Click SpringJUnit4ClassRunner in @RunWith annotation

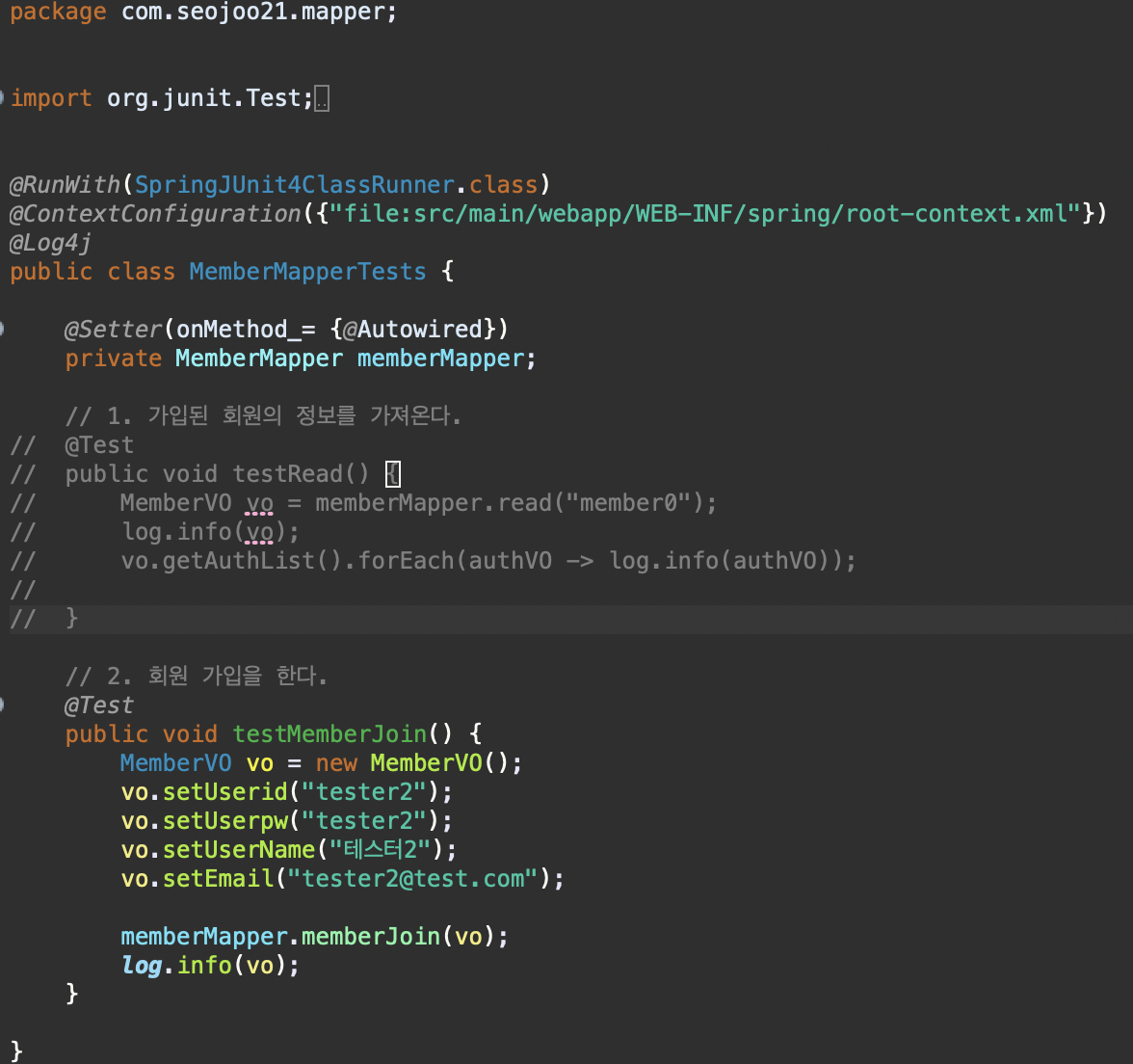coord(294,185)
